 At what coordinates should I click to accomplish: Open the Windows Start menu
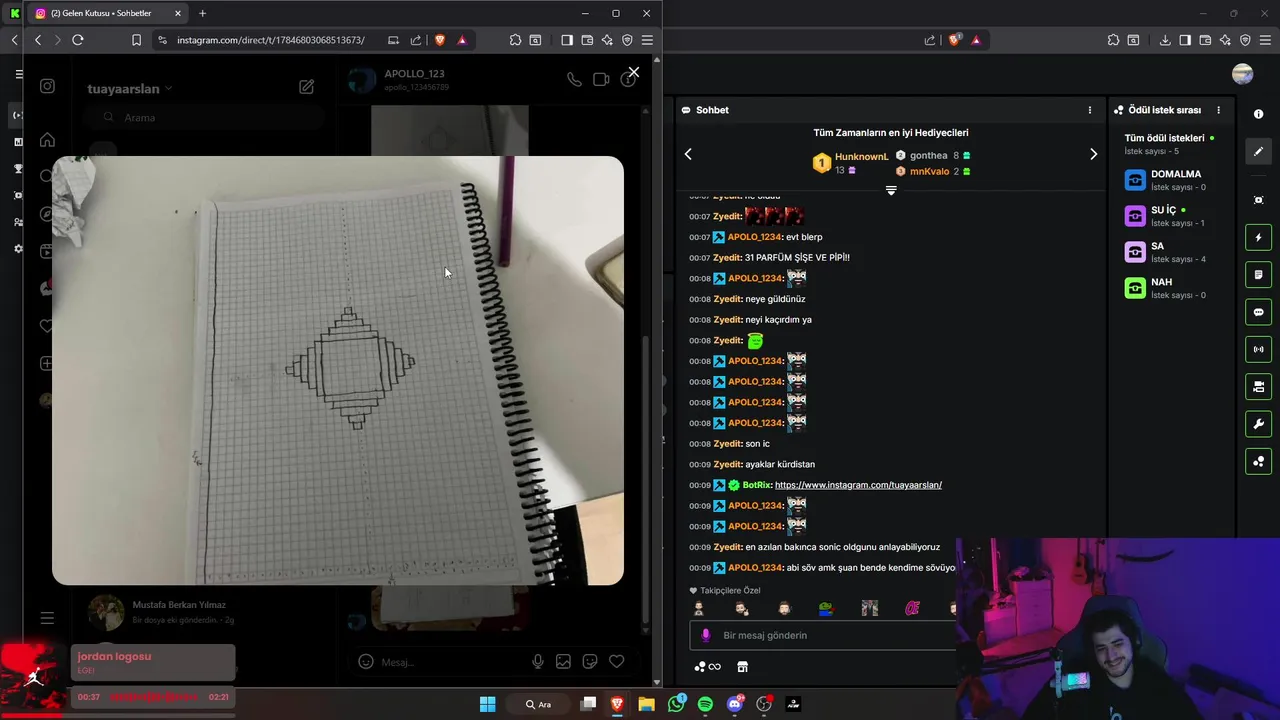coord(487,704)
